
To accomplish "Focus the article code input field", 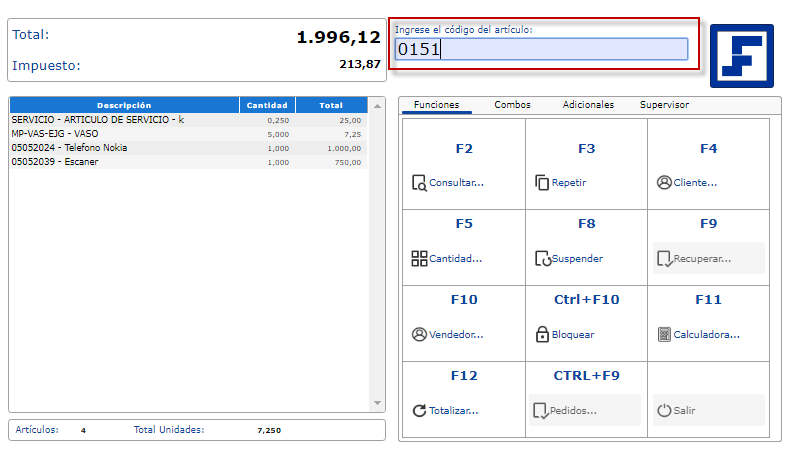I will (x=541, y=49).
